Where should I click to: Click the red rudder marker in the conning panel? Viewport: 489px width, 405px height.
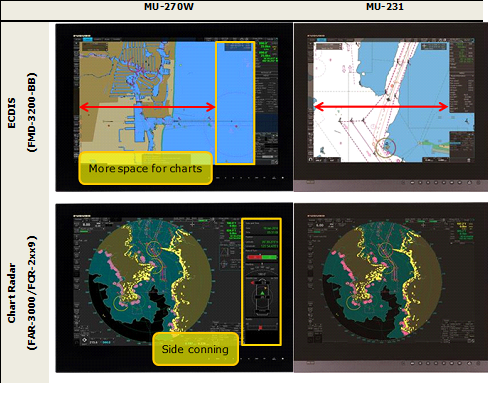260,328
